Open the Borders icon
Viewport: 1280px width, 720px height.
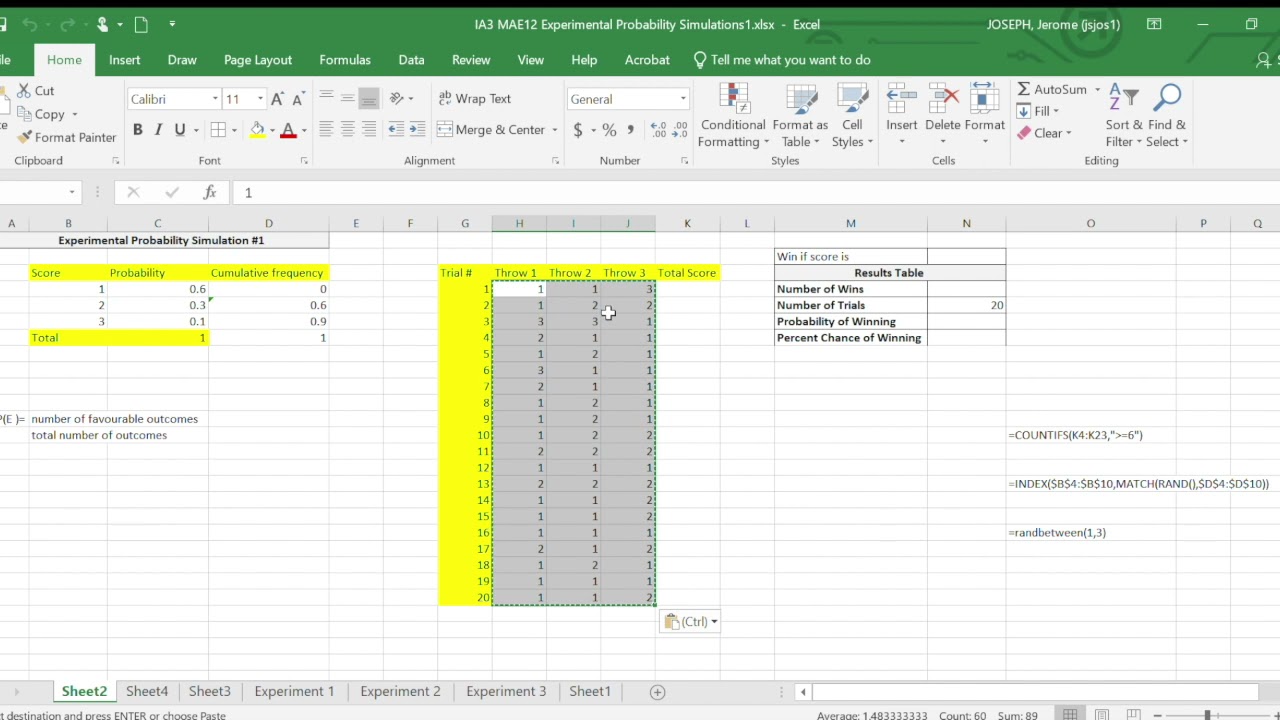coord(218,130)
